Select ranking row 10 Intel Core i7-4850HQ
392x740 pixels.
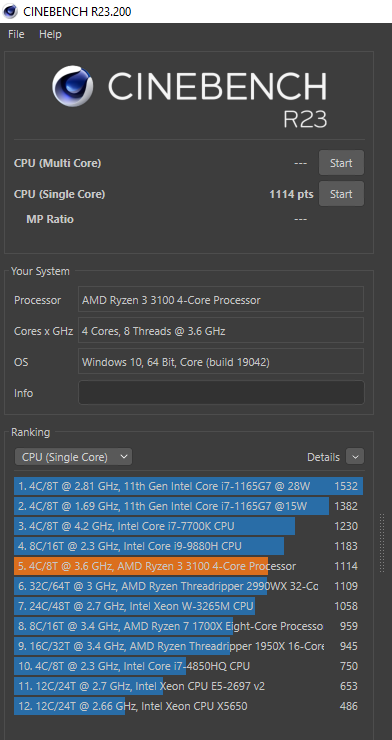[188, 666]
